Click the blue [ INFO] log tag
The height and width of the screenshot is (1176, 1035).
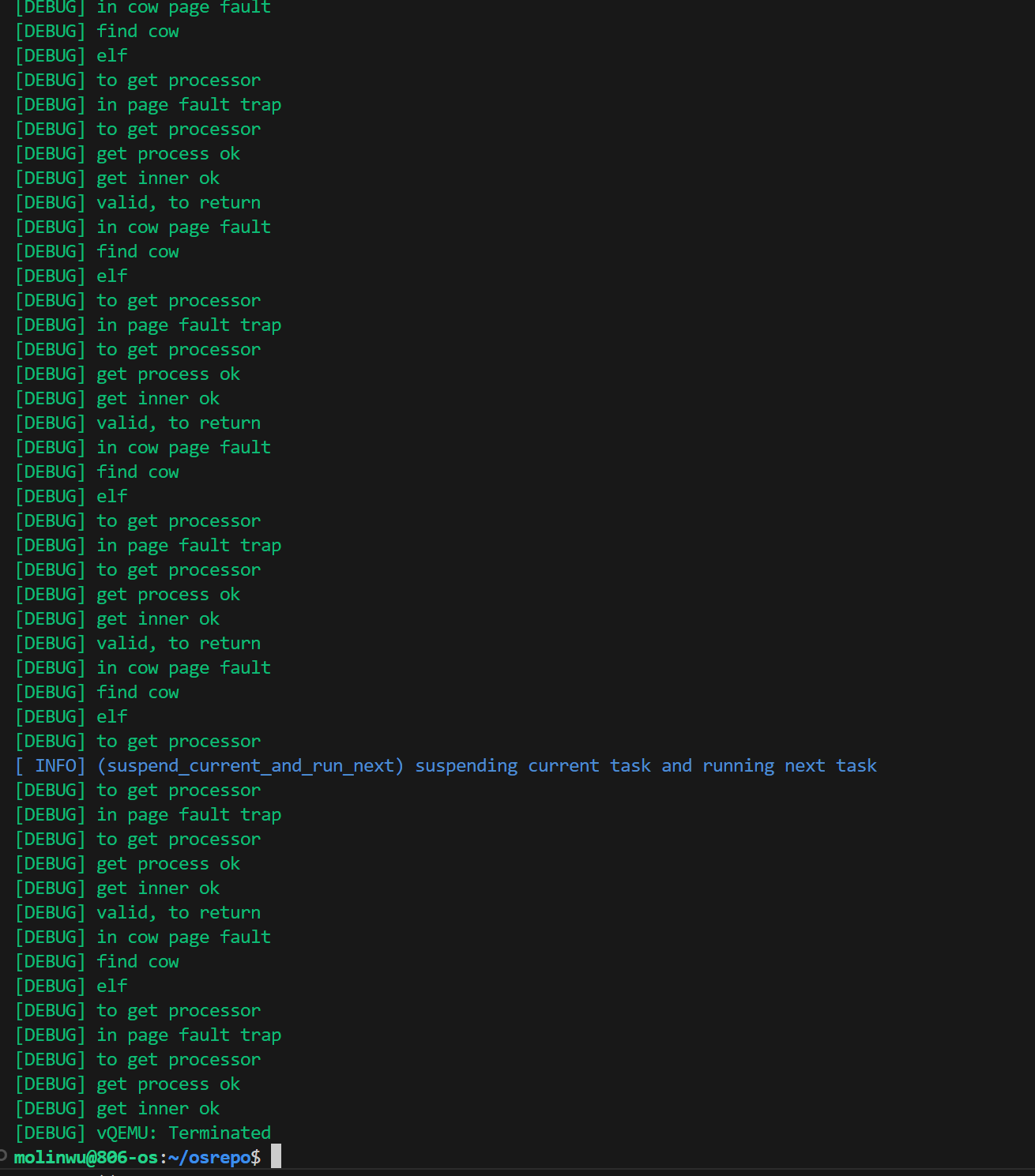tap(50, 765)
